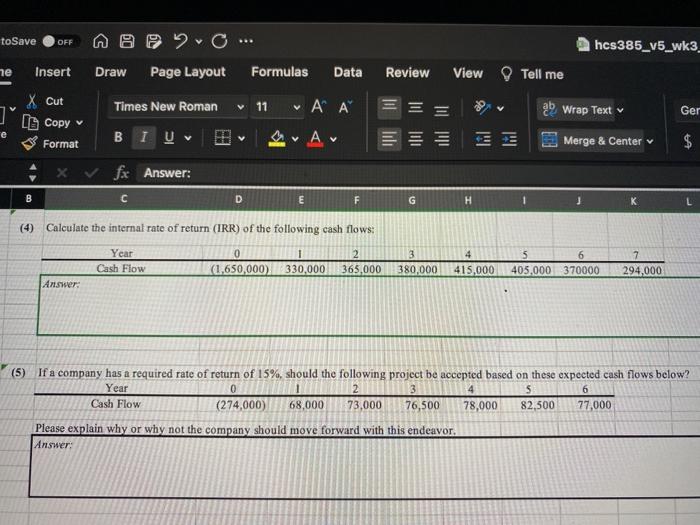Image resolution: width=700 pixels, height=525 pixels.
Task: Click the Save As edit icon
Action: point(154,42)
